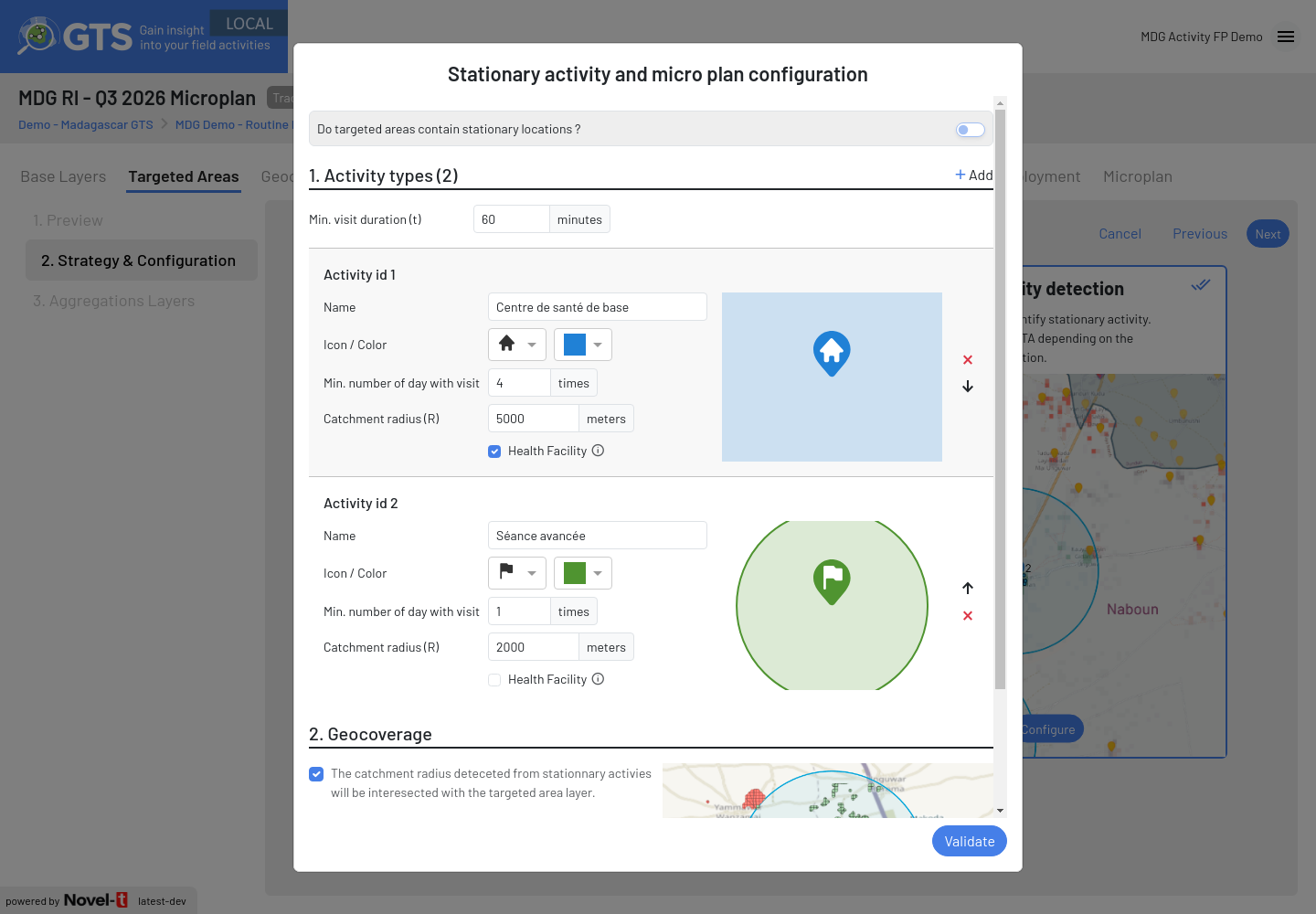The image size is (1316, 914).
Task: Open the hamburger menu at top right
Action: tap(1286, 37)
